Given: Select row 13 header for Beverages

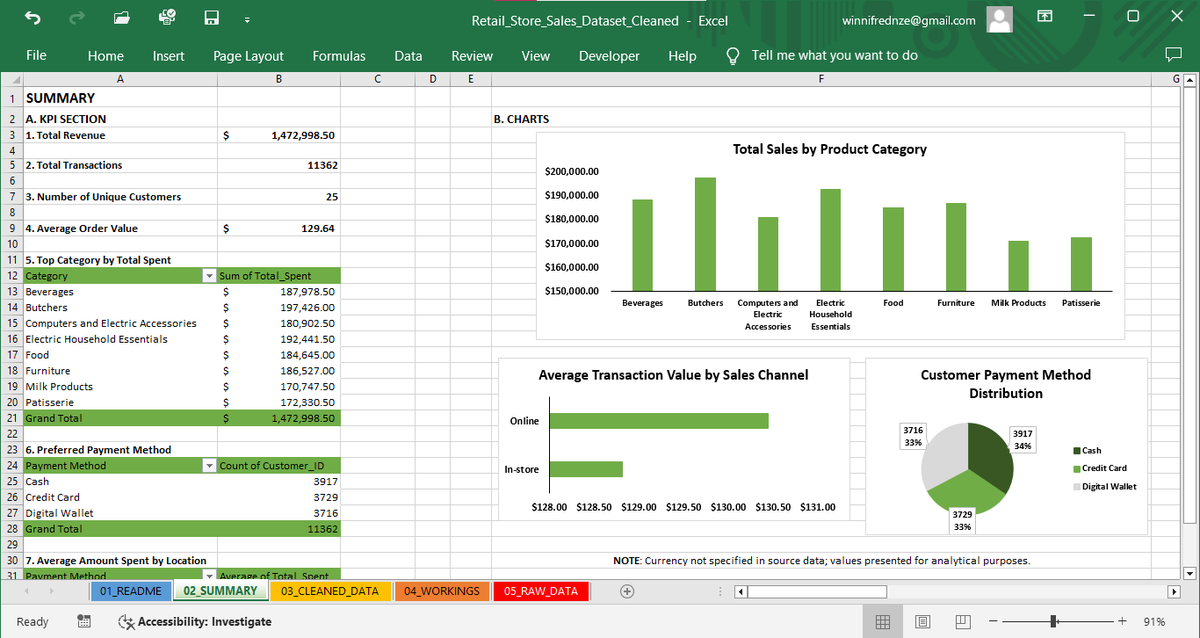Looking at the screenshot, I should coord(11,292).
